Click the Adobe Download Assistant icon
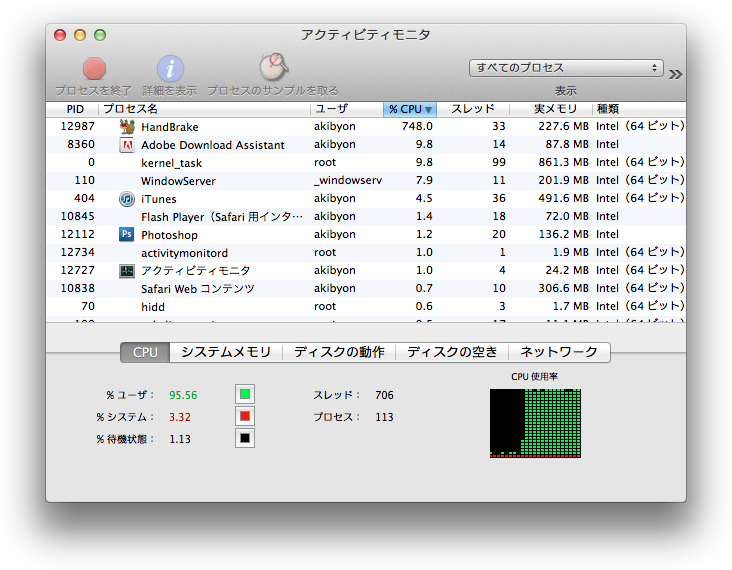The height and width of the screenshot is (570, 732). [127, 145]
